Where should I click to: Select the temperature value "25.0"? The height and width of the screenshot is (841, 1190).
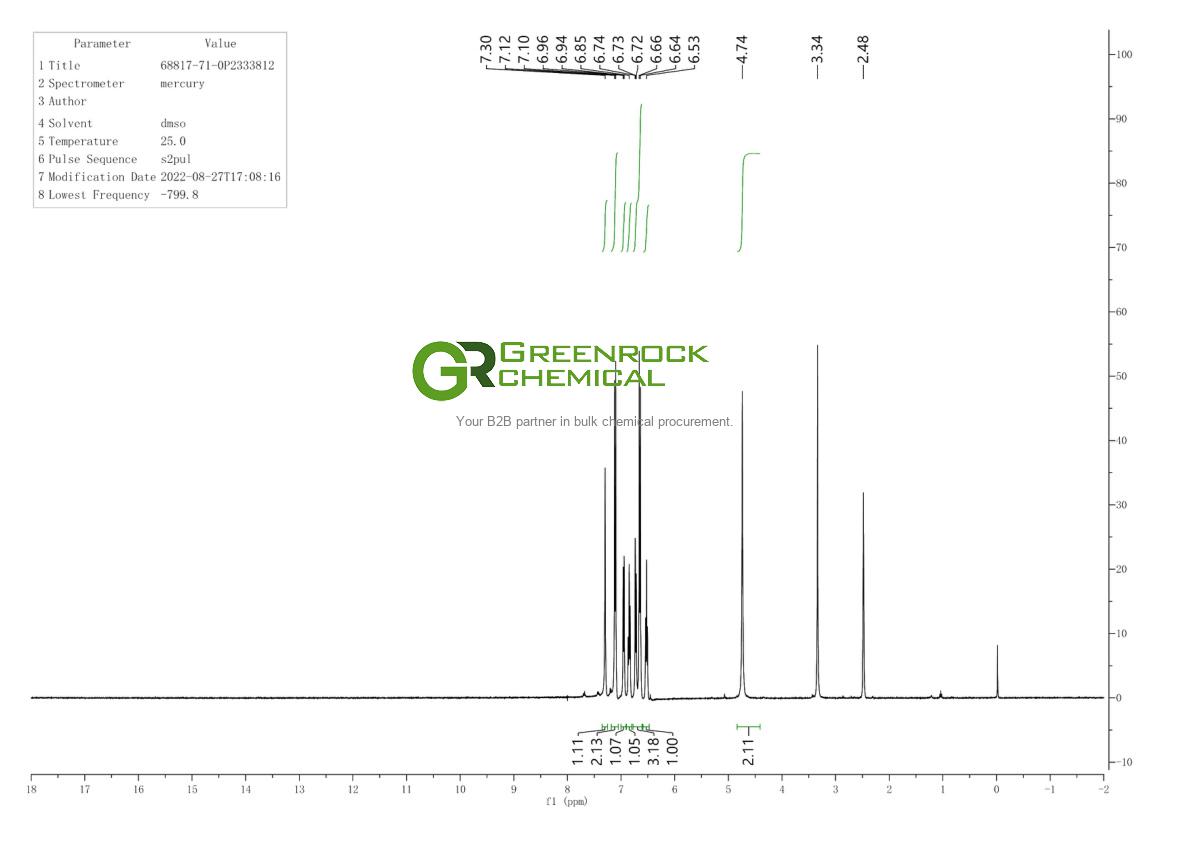(x=173, y=141)
